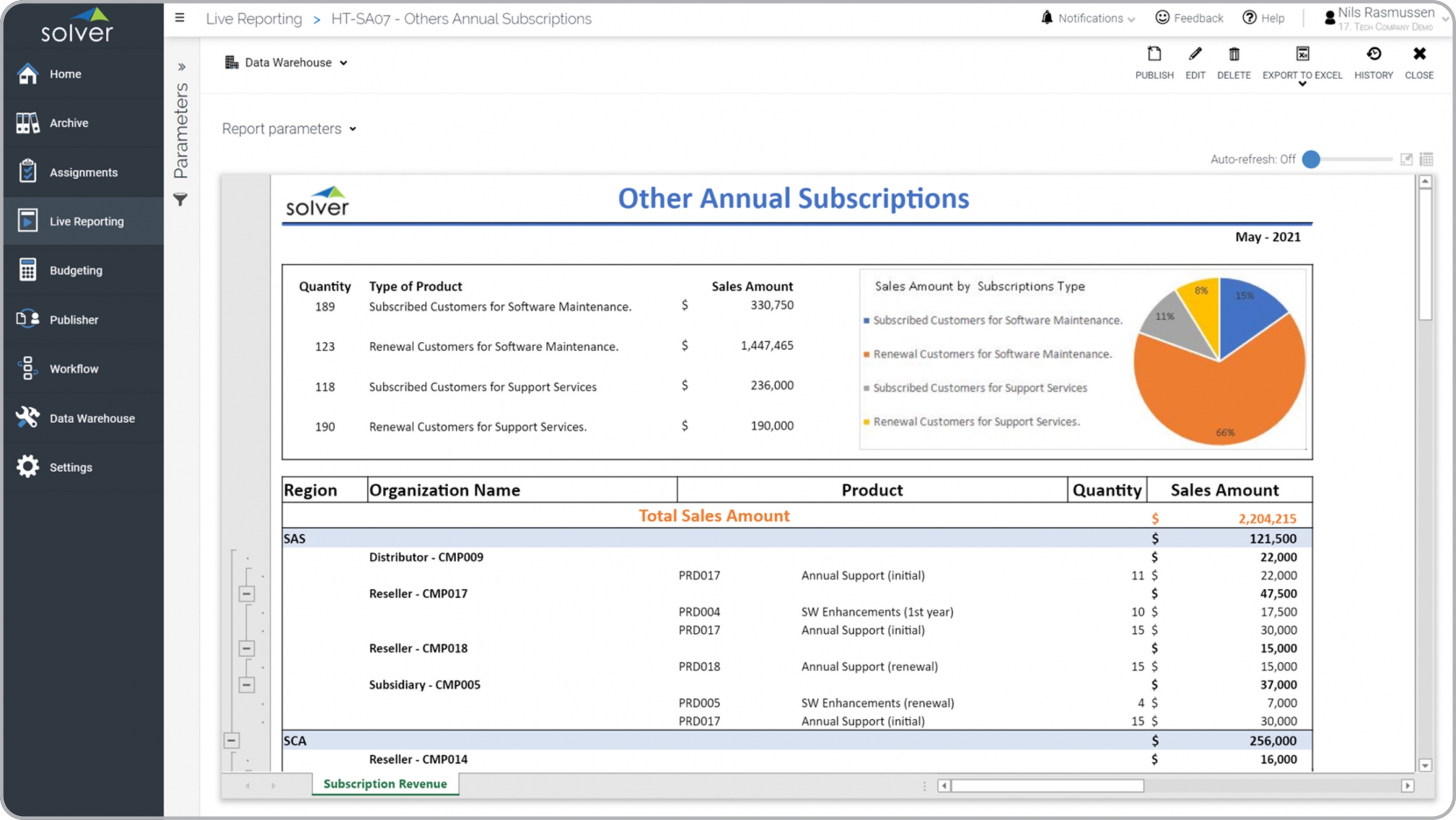Image resolution: width=1456 pixels, height=820 pixels.
Task: Collapse the SCA region group
Action: click(x=231, y=740)
